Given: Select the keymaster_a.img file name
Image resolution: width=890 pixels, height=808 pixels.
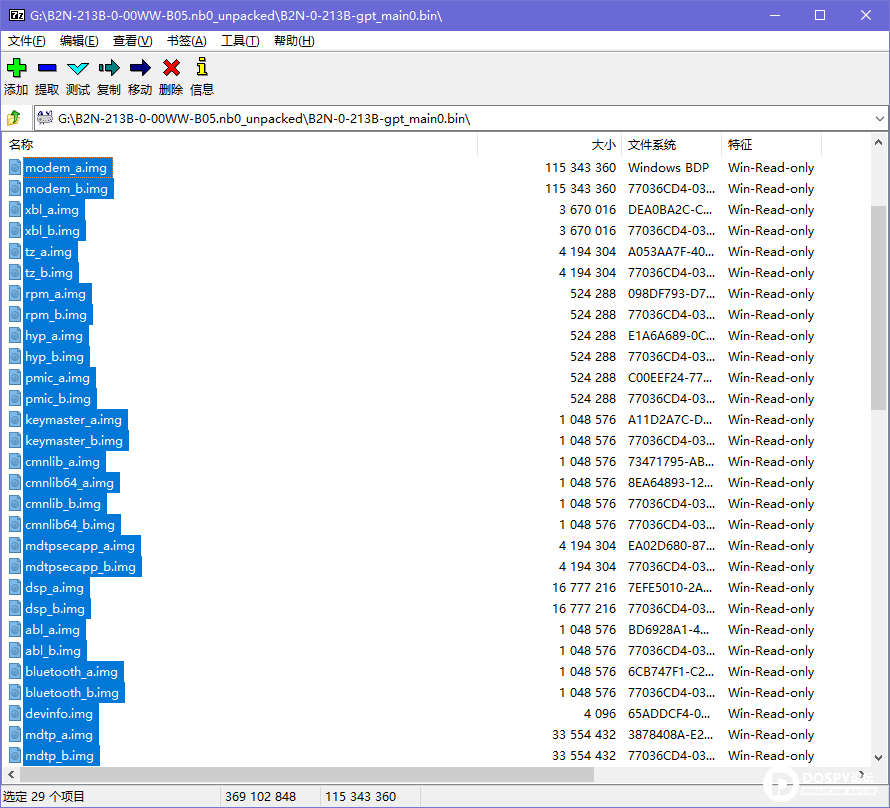Looking at the screenshot, I should click(73, 419).
